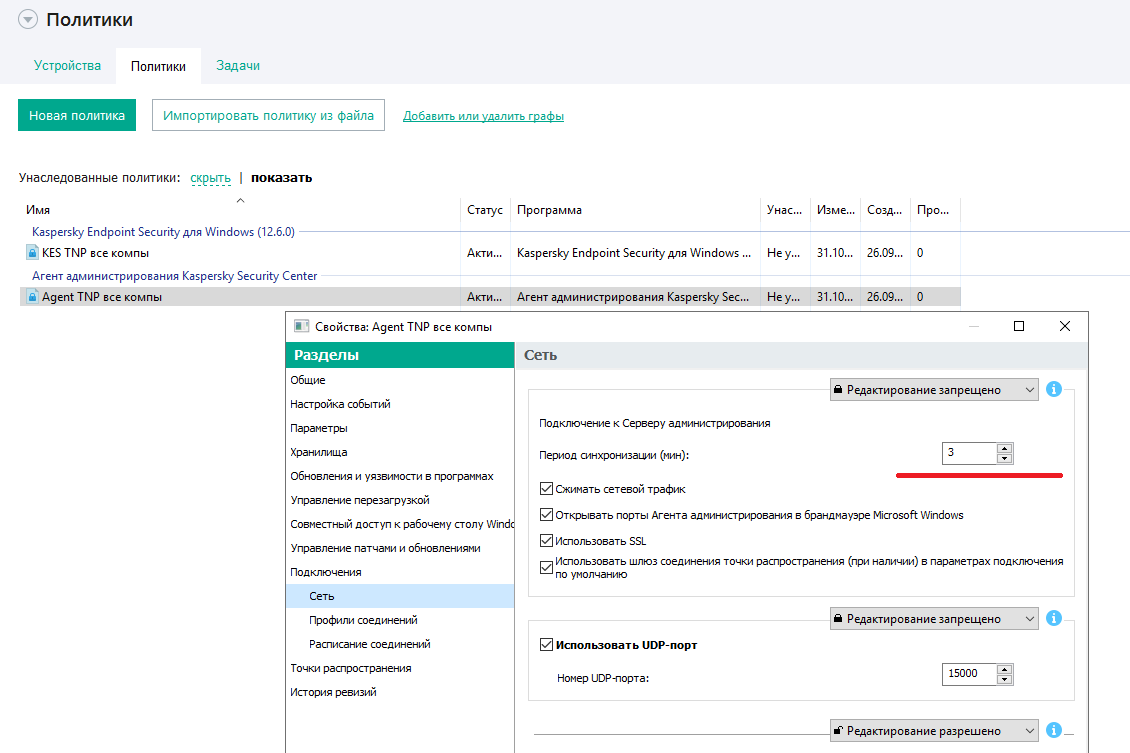Click the Новая политика button

click(x=76, y=116)
